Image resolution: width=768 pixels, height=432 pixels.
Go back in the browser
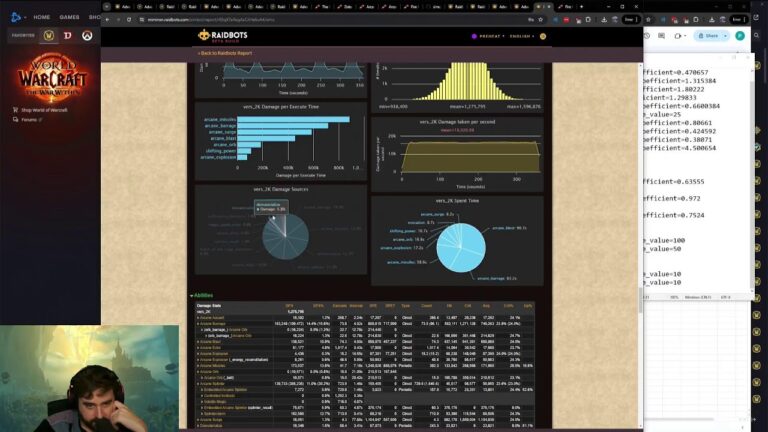(107, 20)
